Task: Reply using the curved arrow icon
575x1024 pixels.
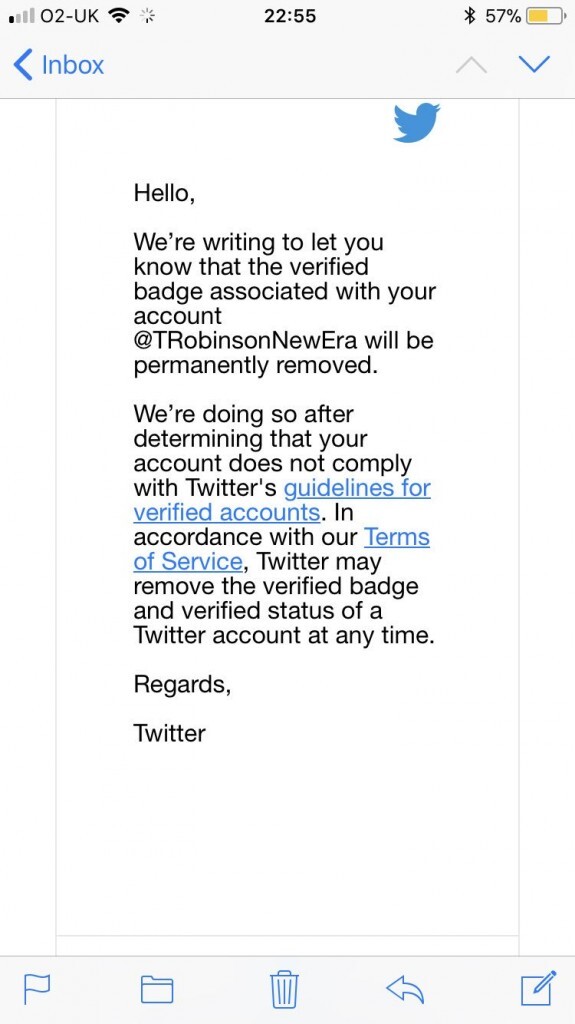Action: pos(405,989)
